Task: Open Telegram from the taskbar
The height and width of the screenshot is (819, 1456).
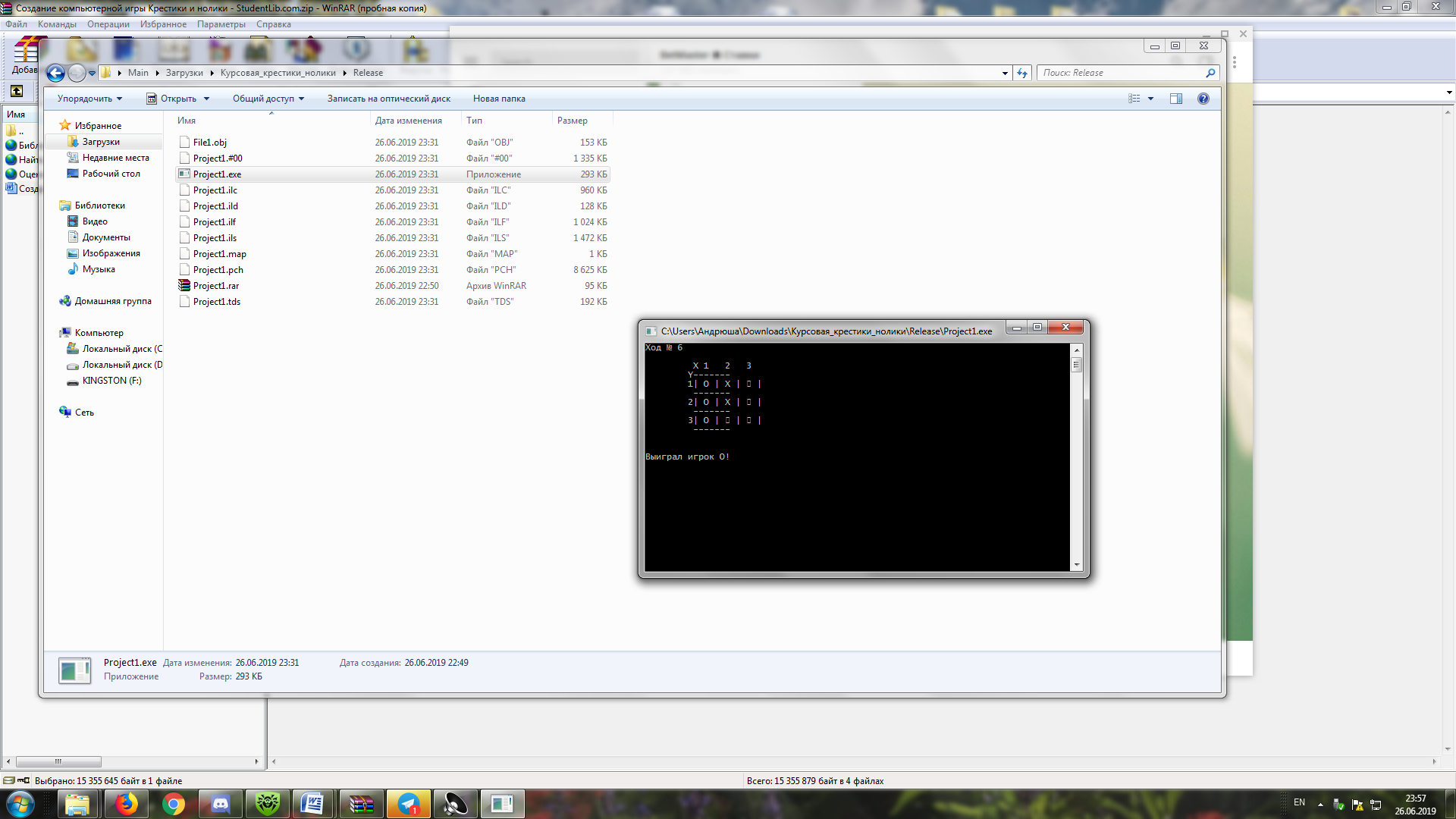Action: 409,804
